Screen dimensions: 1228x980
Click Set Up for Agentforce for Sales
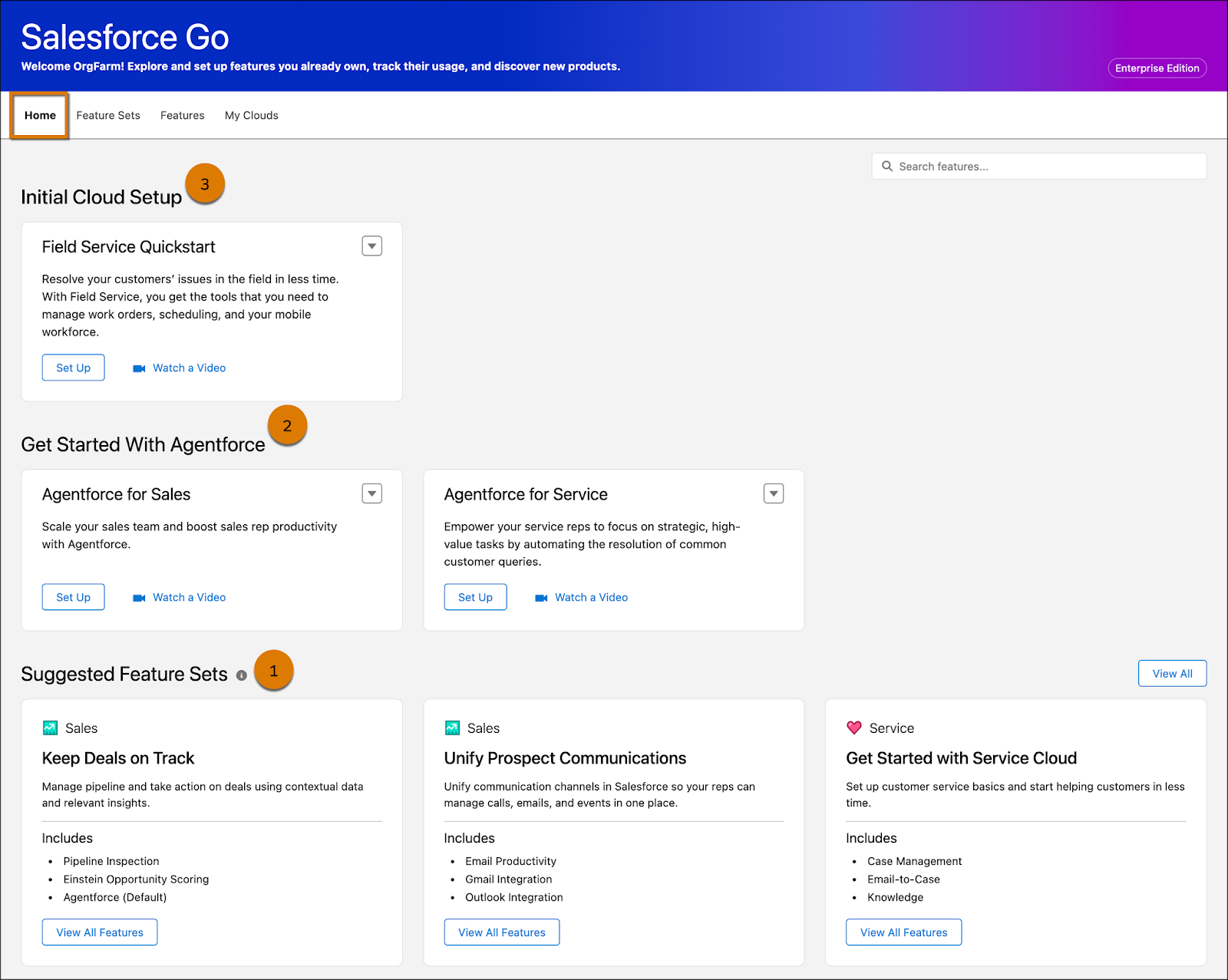tap(74, 597)
